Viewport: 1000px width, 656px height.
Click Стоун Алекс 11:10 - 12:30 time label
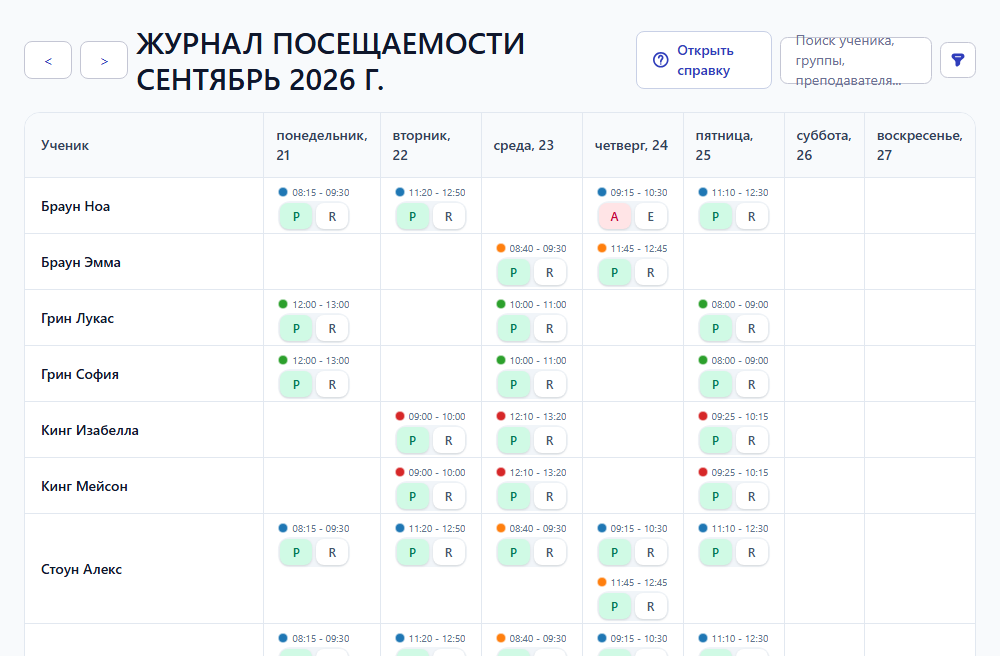pos(740,528)
